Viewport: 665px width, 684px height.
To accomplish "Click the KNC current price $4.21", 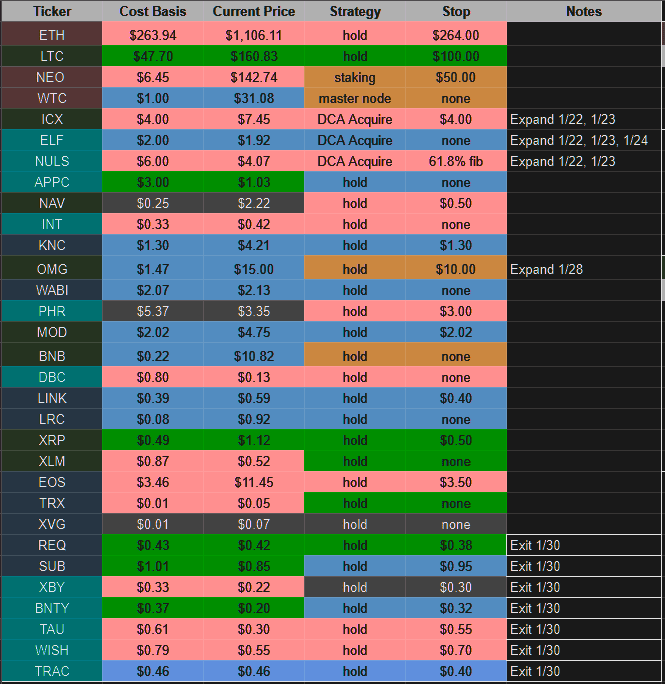I will point(254,245).
